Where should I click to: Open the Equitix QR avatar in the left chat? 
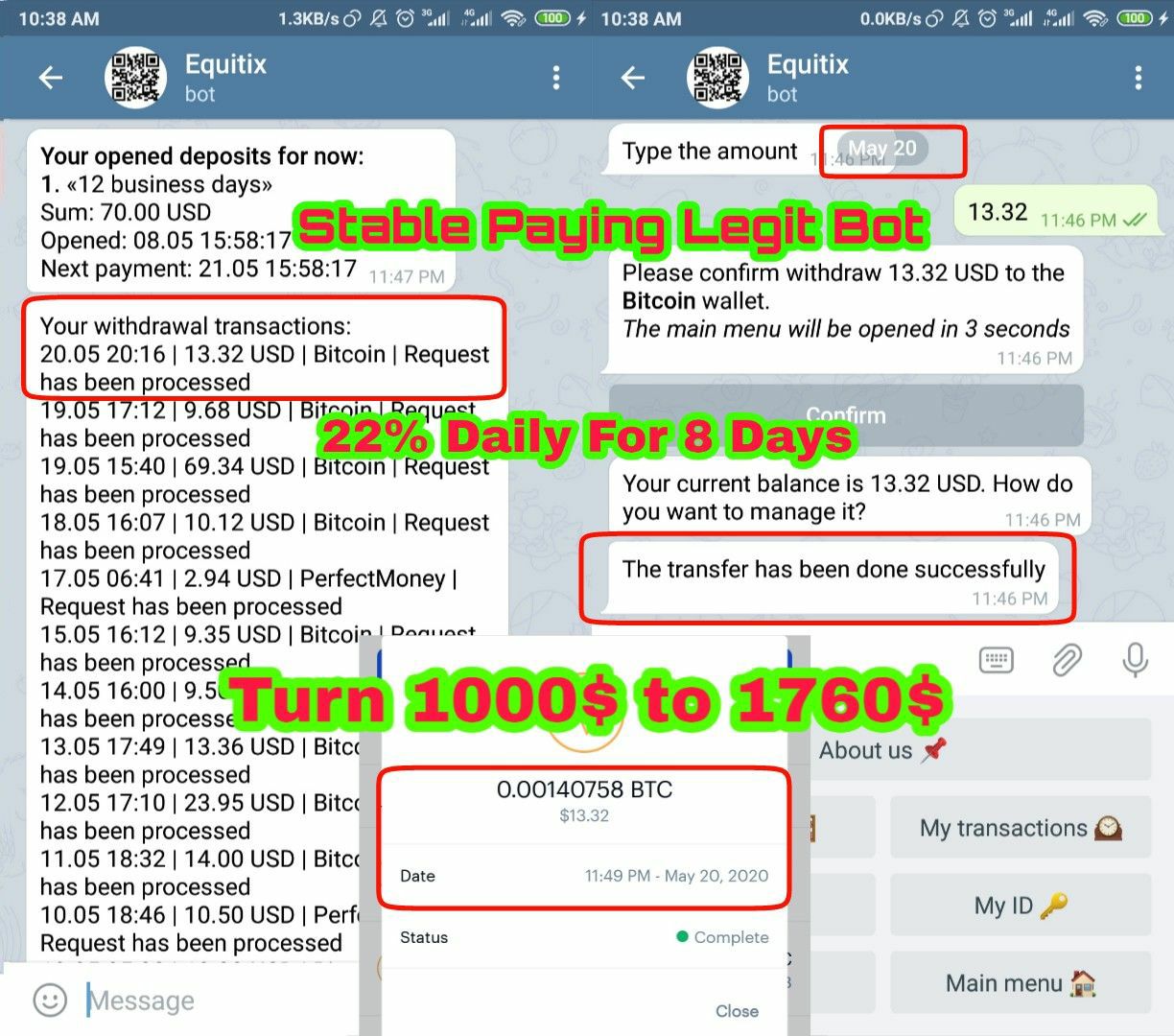135,78
